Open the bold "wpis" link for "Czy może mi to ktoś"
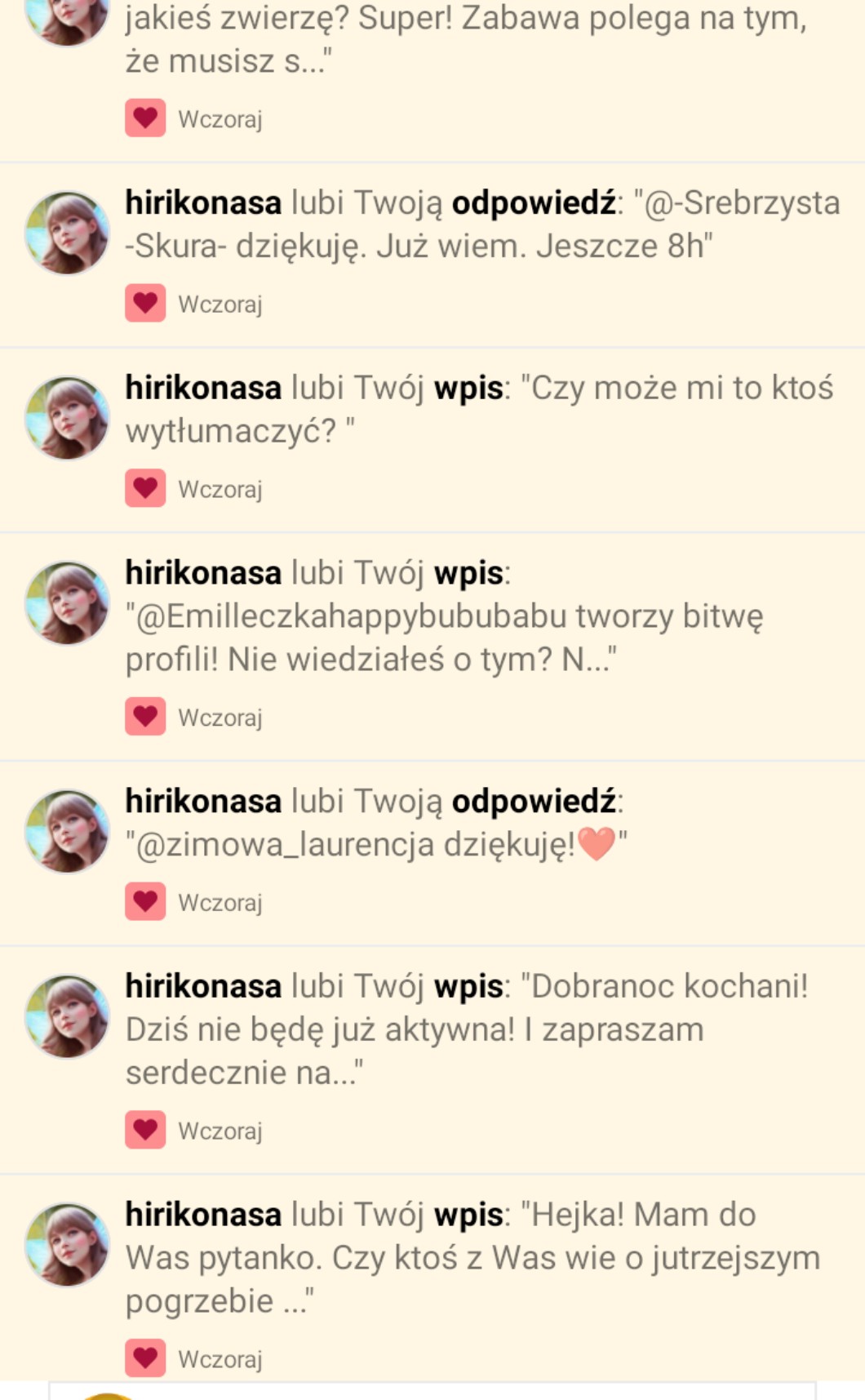This screenshot has width=865, height=1400. 468,389
